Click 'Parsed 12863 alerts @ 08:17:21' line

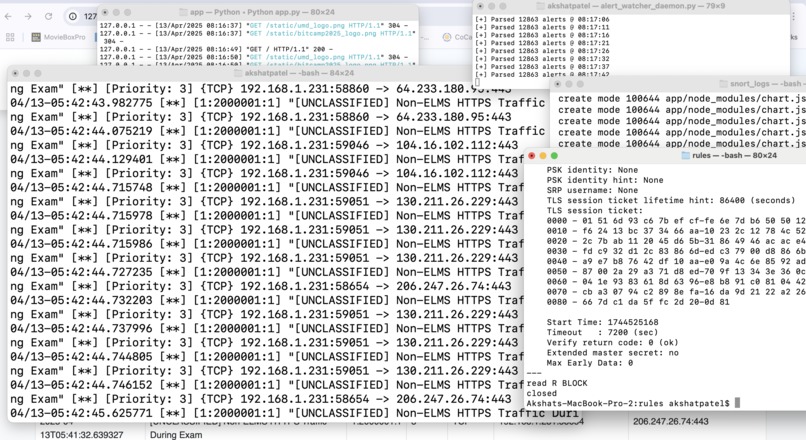[x=542, y=43]
